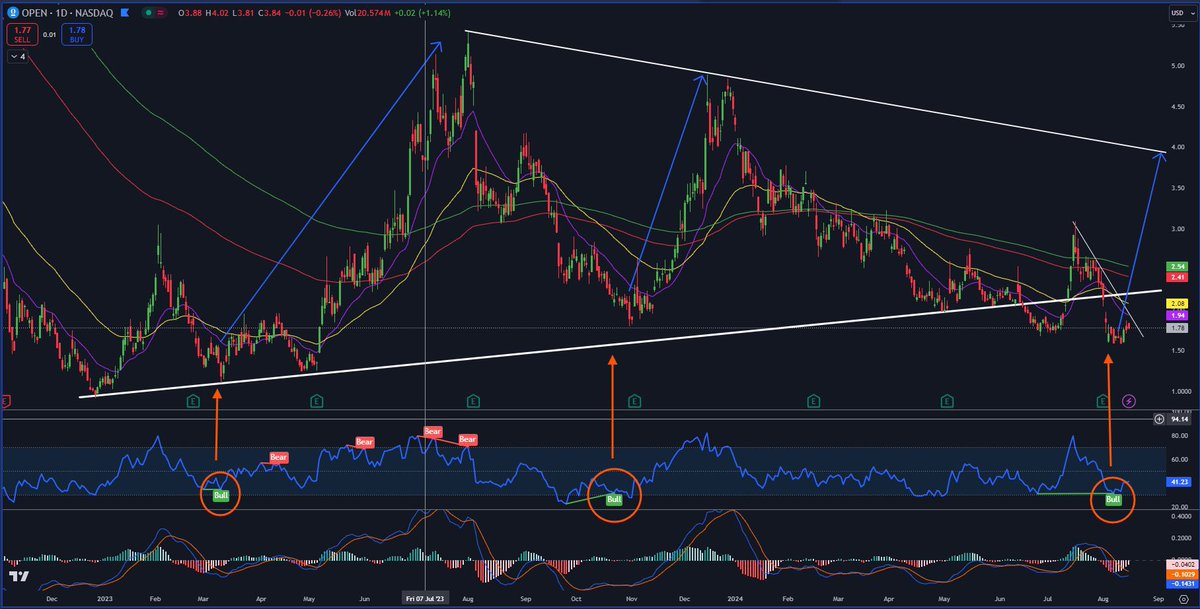Open the earnings marker near May 2023
1200x609 pixels.
click(316, 401)
